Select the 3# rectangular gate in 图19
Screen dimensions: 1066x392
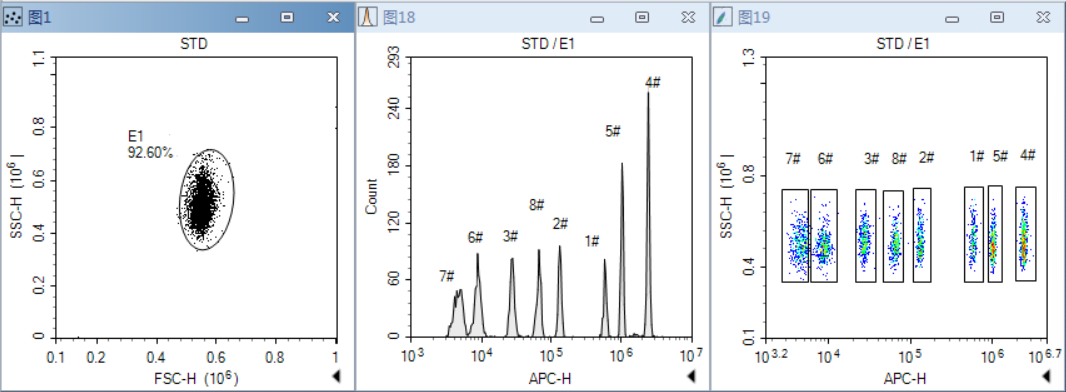pyautogui.click(x=865, y=235)
